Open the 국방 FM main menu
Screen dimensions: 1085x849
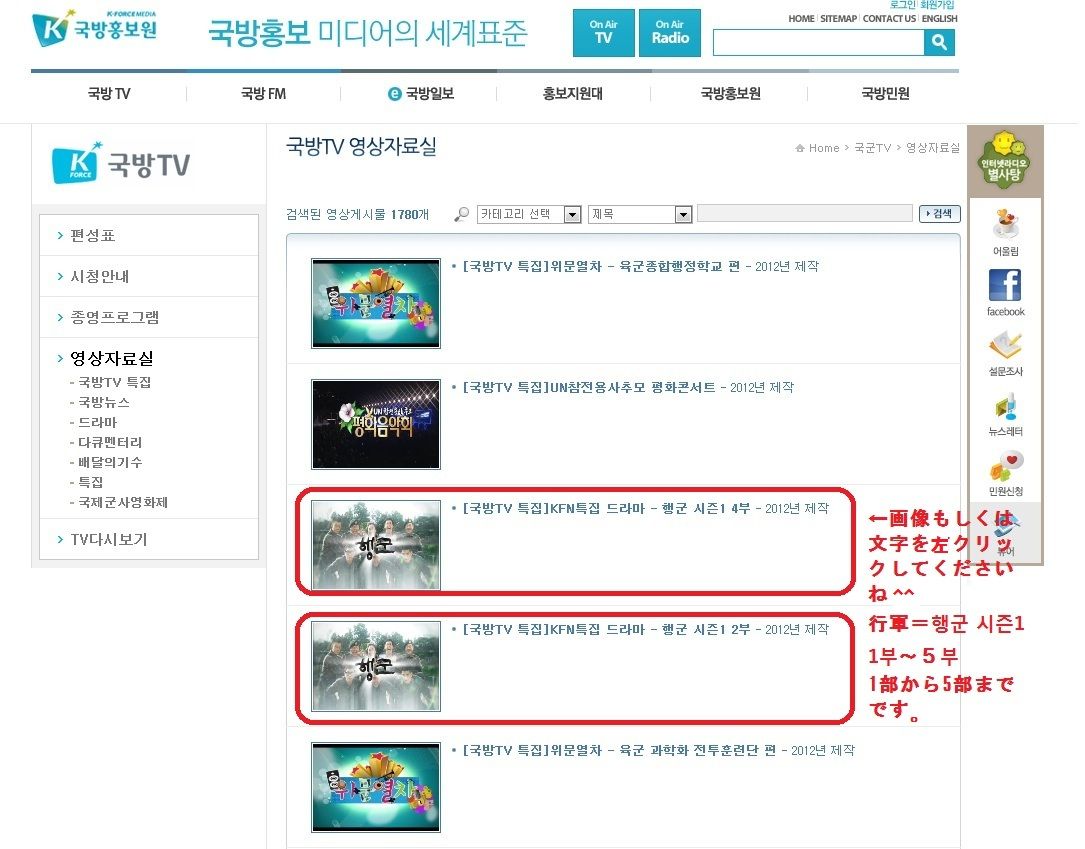tap(264, 93)
